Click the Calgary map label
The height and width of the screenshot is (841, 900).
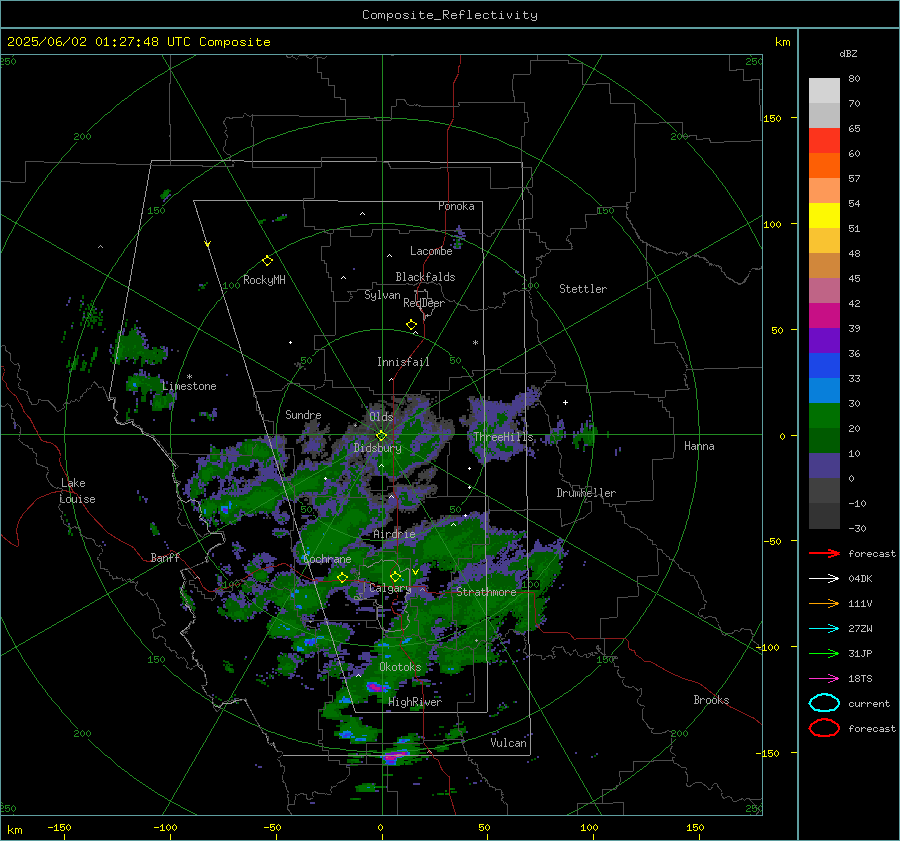(x=390, y=588)
